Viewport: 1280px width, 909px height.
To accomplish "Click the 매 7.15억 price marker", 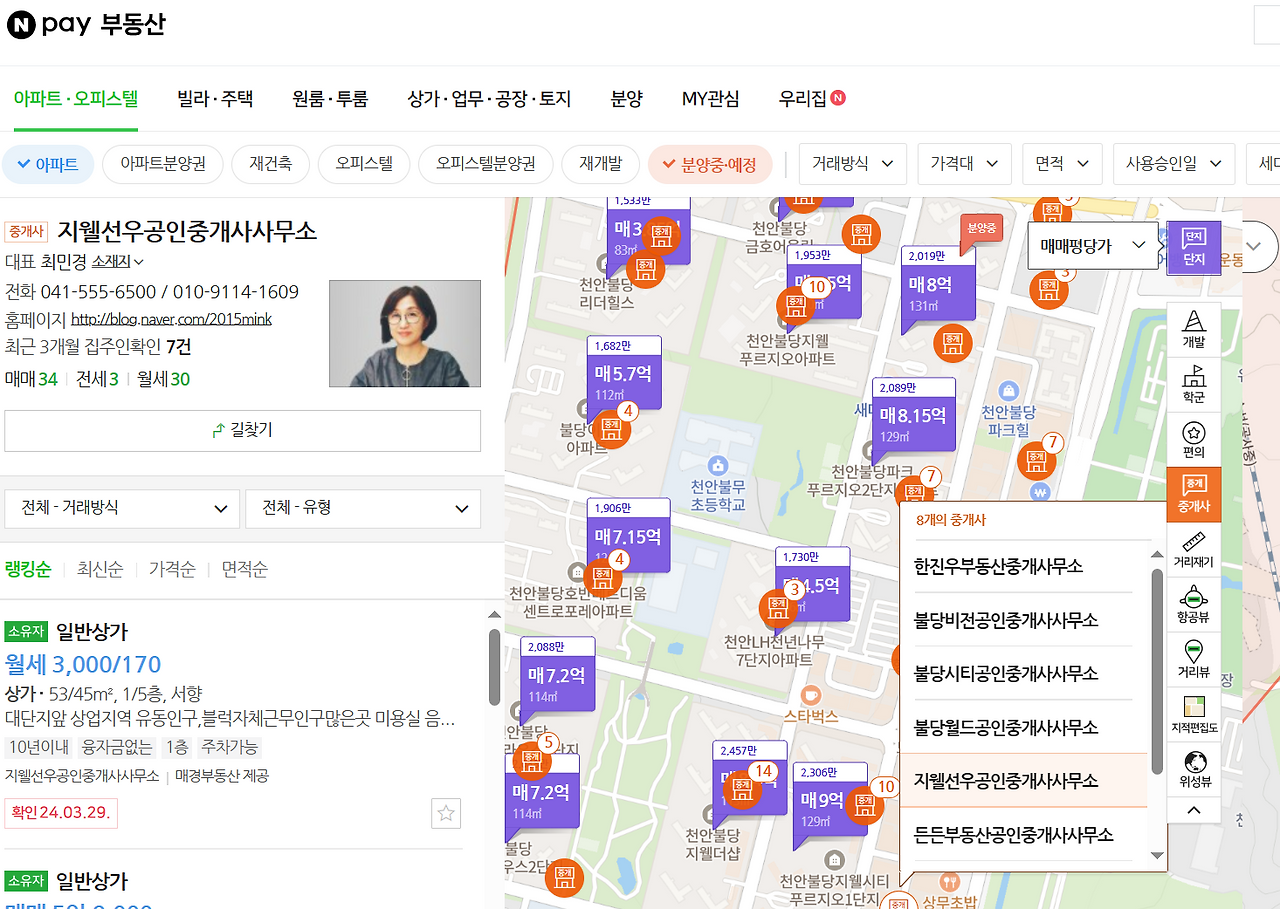I will coord(628,538).
